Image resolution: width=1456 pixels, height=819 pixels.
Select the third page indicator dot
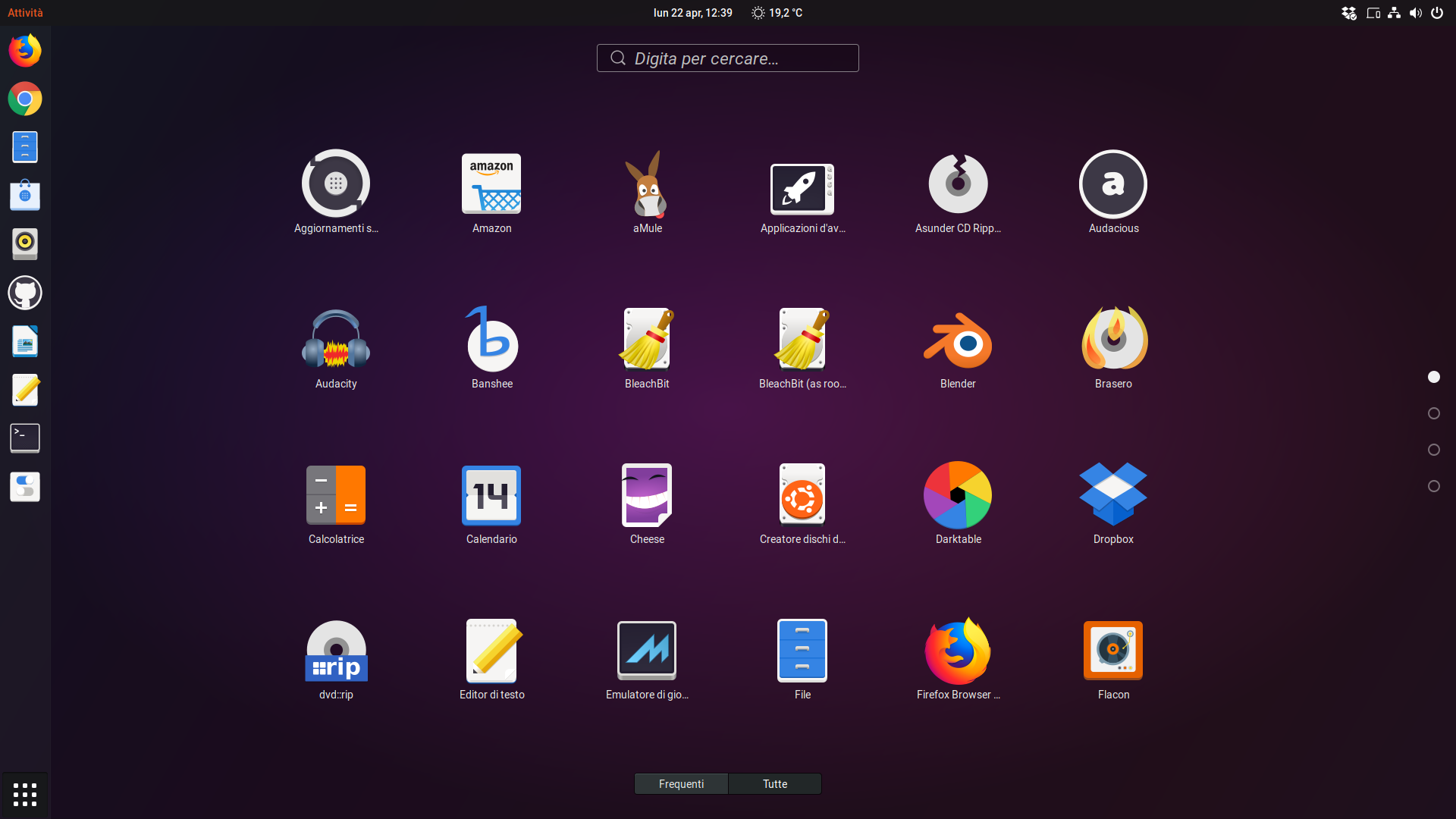point(1433,450)
